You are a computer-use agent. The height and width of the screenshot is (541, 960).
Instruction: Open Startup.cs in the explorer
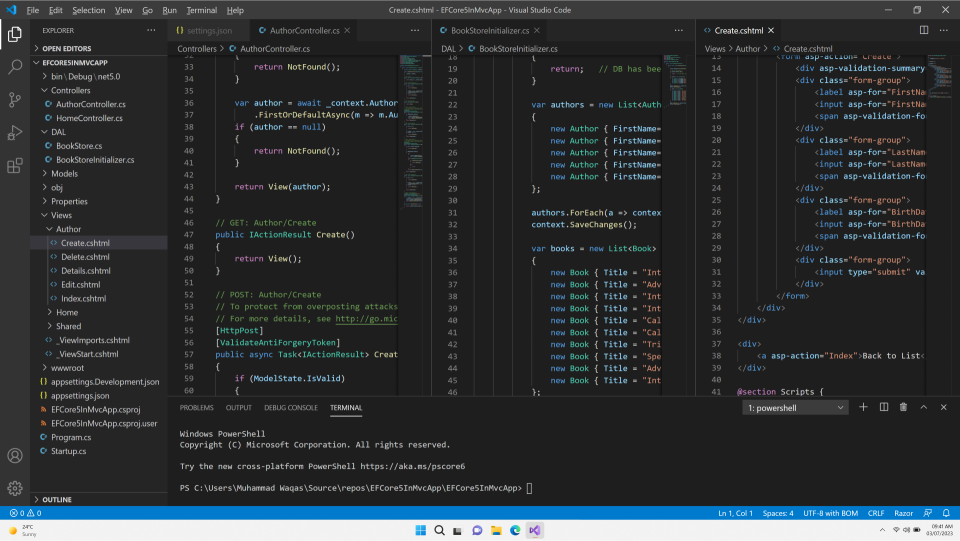pos(69,451)
